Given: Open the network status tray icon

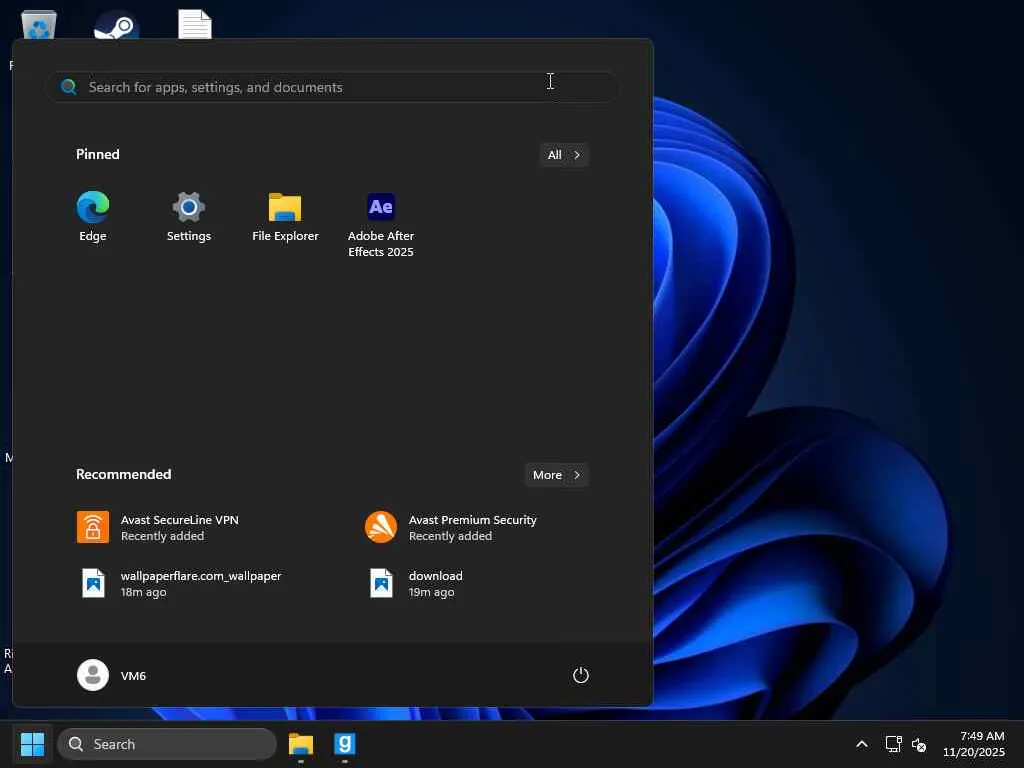Looking at the screenshot, I should click(x=893, y=744).
